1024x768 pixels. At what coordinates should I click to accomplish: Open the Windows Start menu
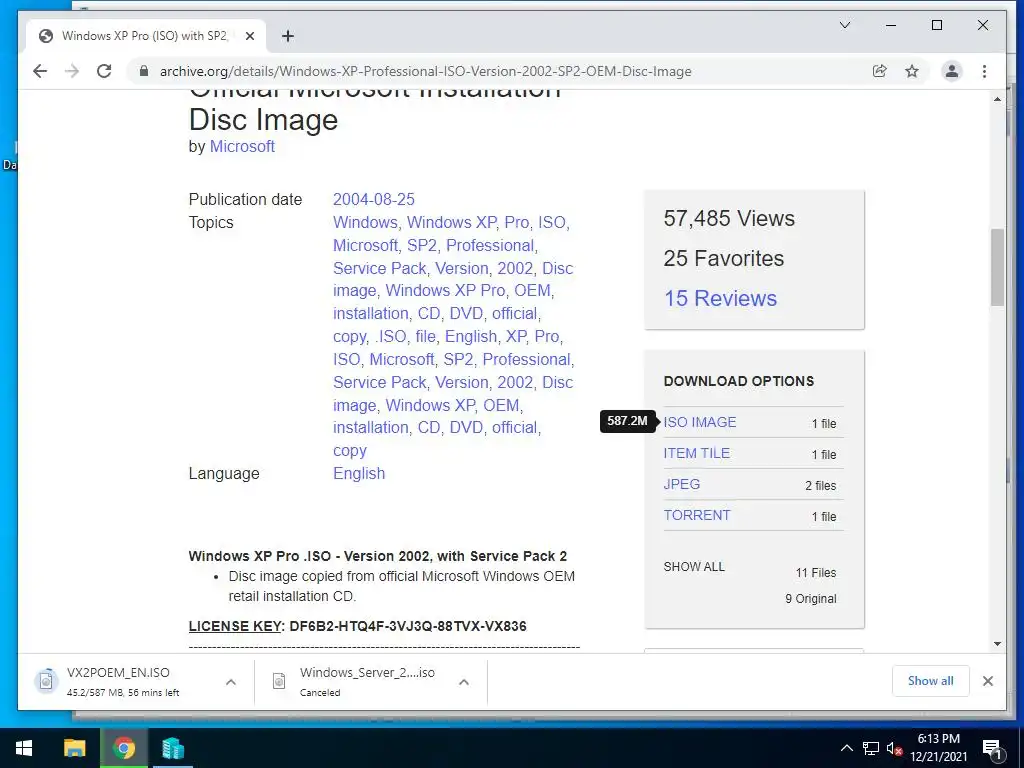(24, 748)
